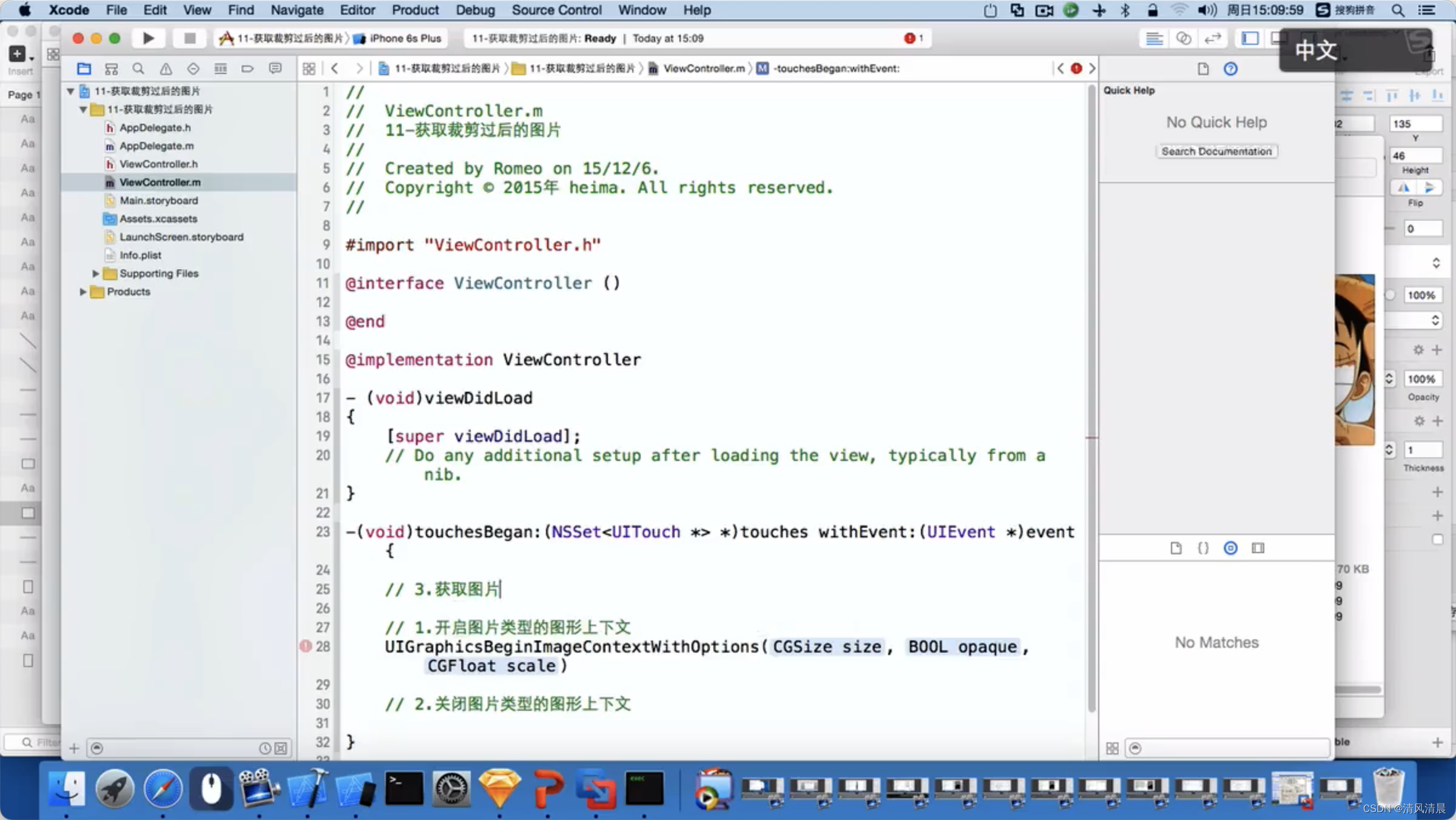Stop the running app with the Stop button
The image size is (1456, 820).
click(189, 38)
